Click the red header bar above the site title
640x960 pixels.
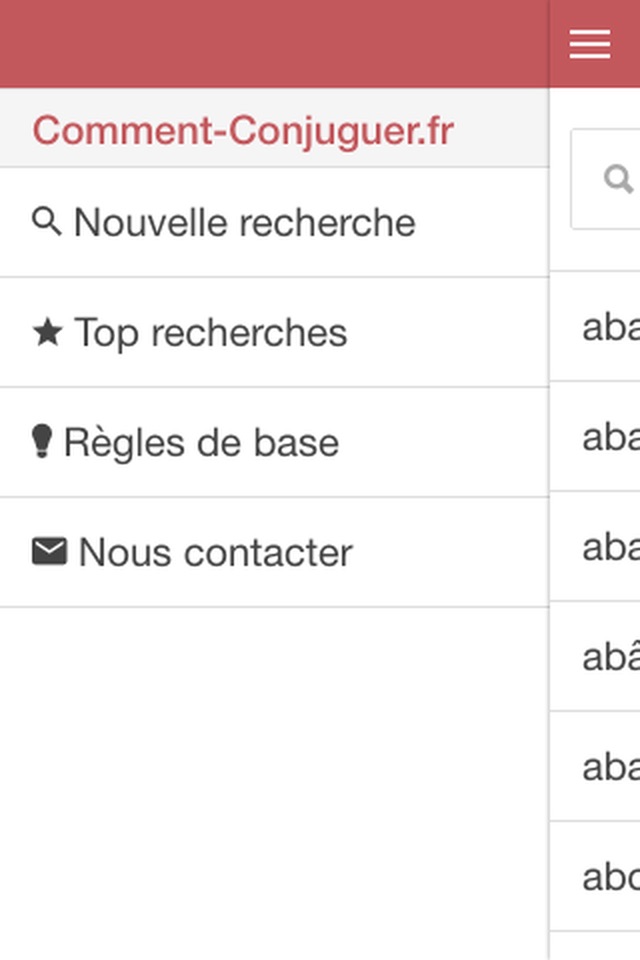point(274,43)
